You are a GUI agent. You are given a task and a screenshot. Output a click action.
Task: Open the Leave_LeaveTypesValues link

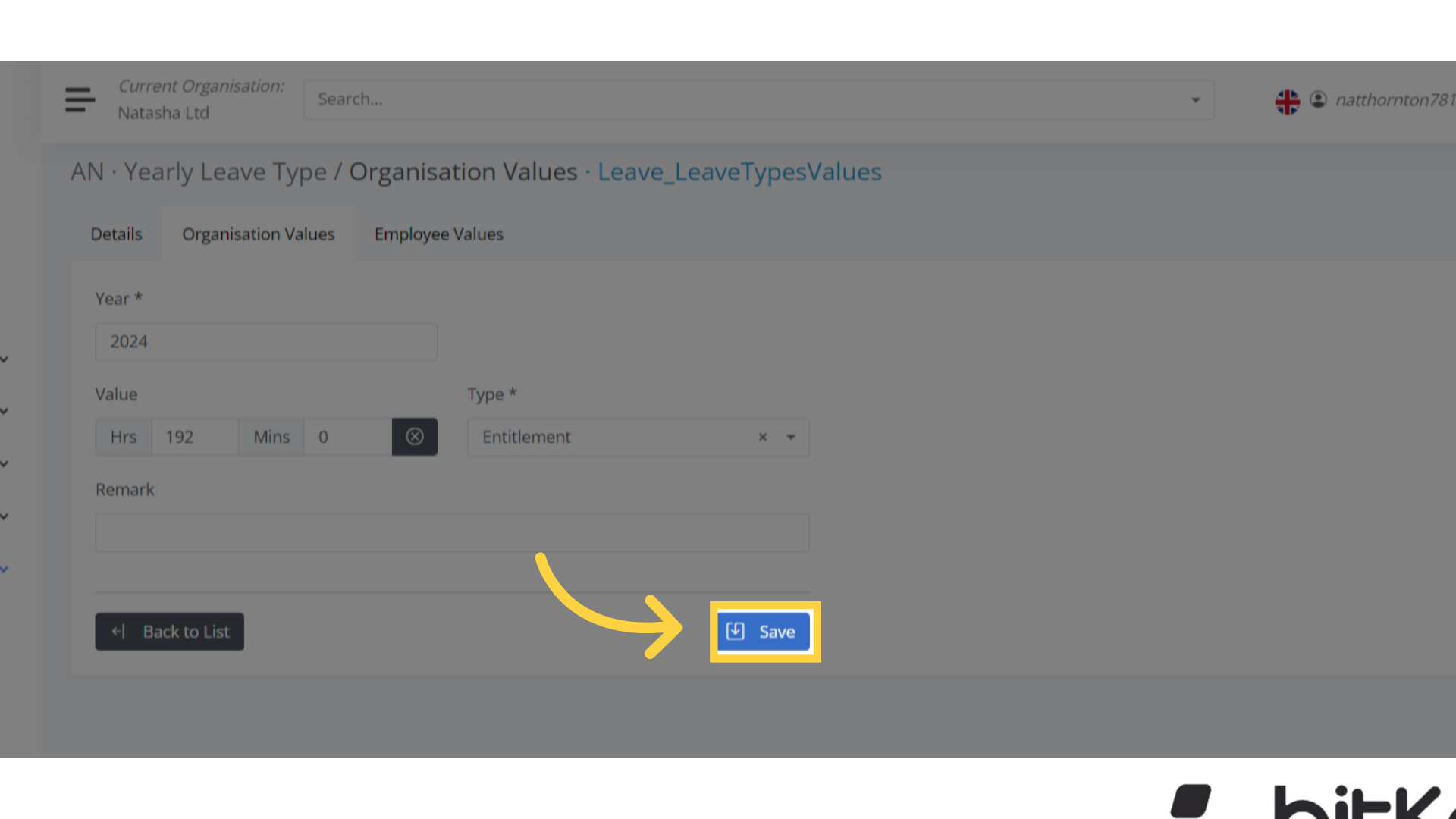point(739,171)
